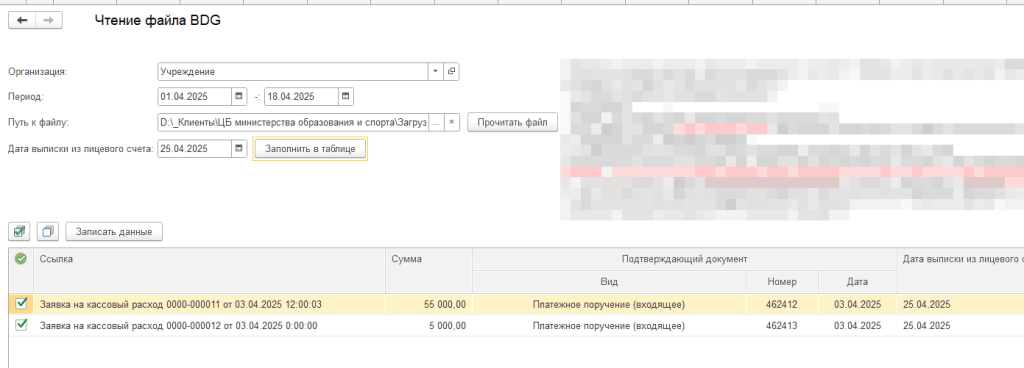Image resolution: width=1024 pixels, height=368 pixels.
Task: Click the Записать данные button
Action: (114, 232)
